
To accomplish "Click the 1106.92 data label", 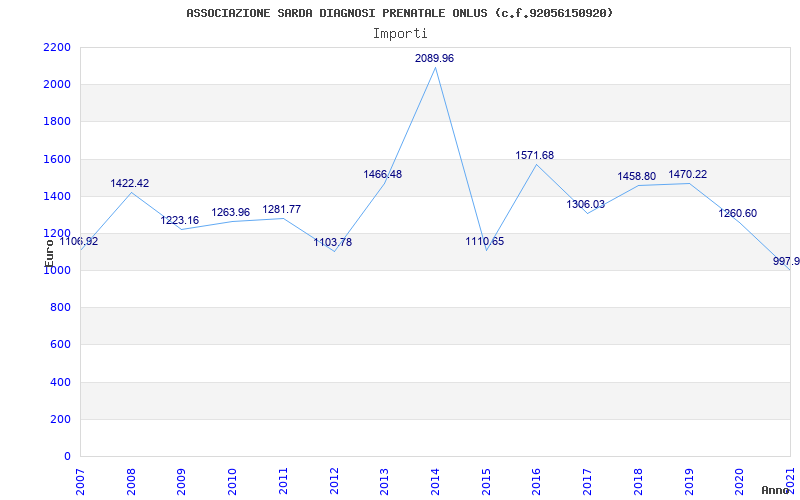I will pos(79,242).
